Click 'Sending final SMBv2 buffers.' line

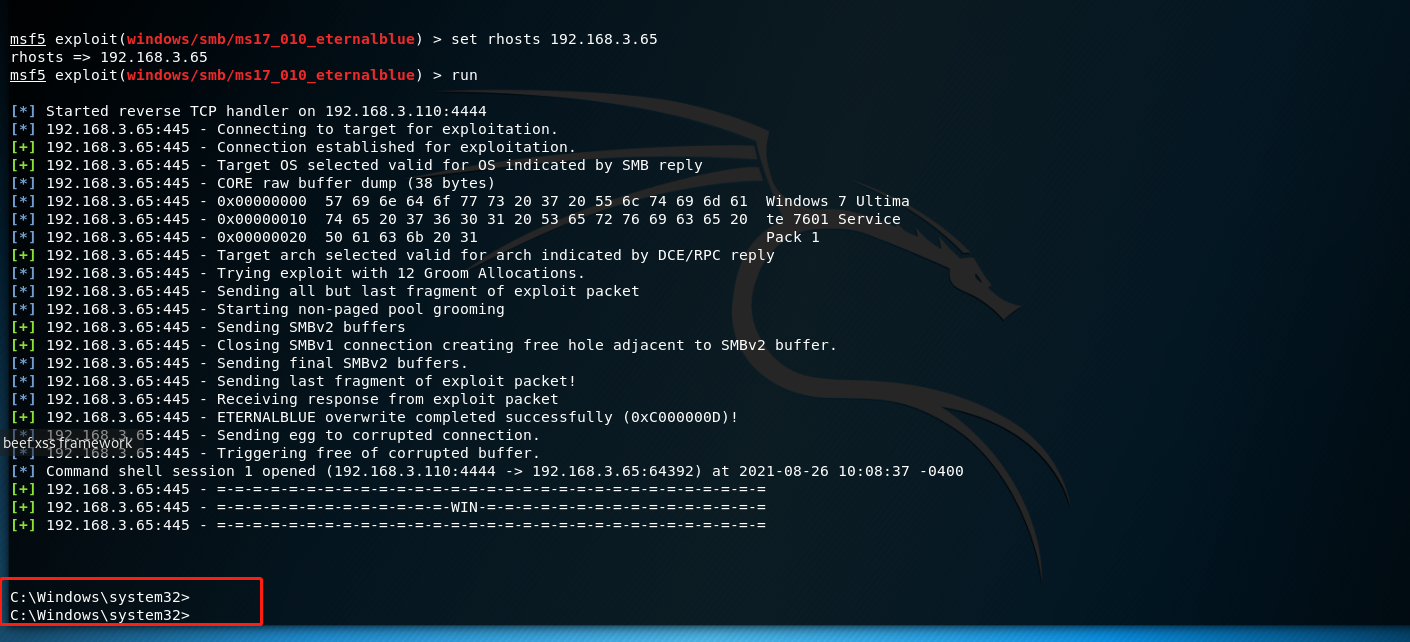click(x=240, y=363)
